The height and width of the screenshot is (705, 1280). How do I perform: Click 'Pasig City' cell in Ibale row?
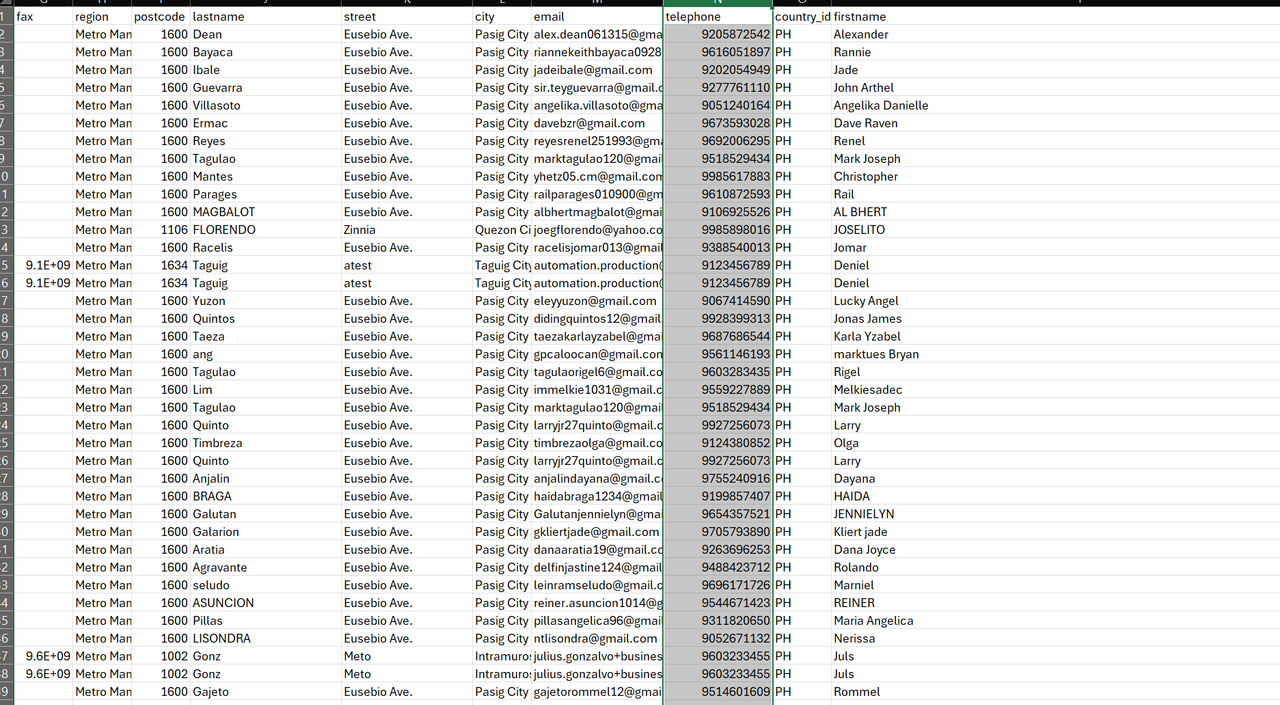(x=501, y=70)
